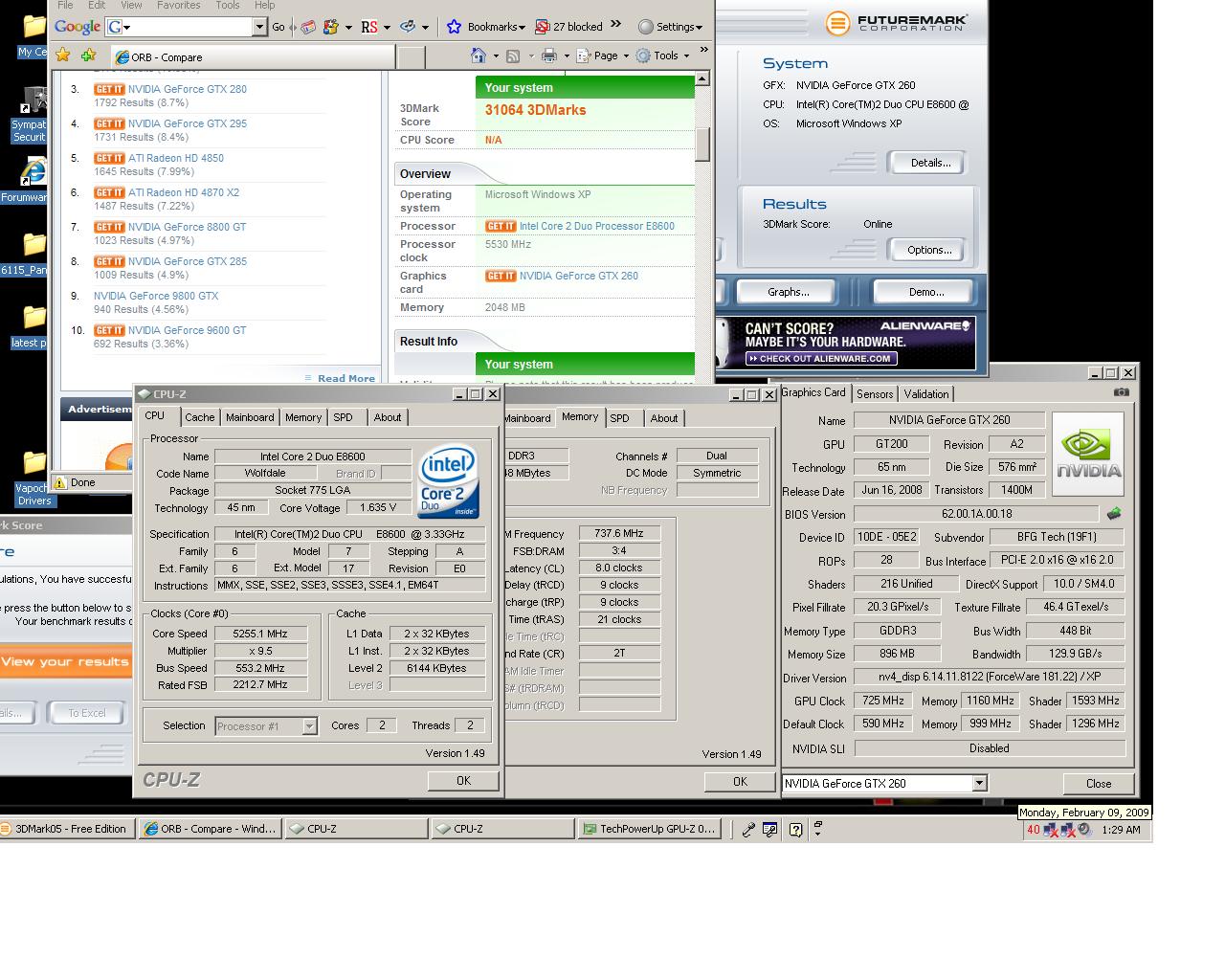
Task: Click the Demo... button in 3DMark
Action: (x=925, y=292)
